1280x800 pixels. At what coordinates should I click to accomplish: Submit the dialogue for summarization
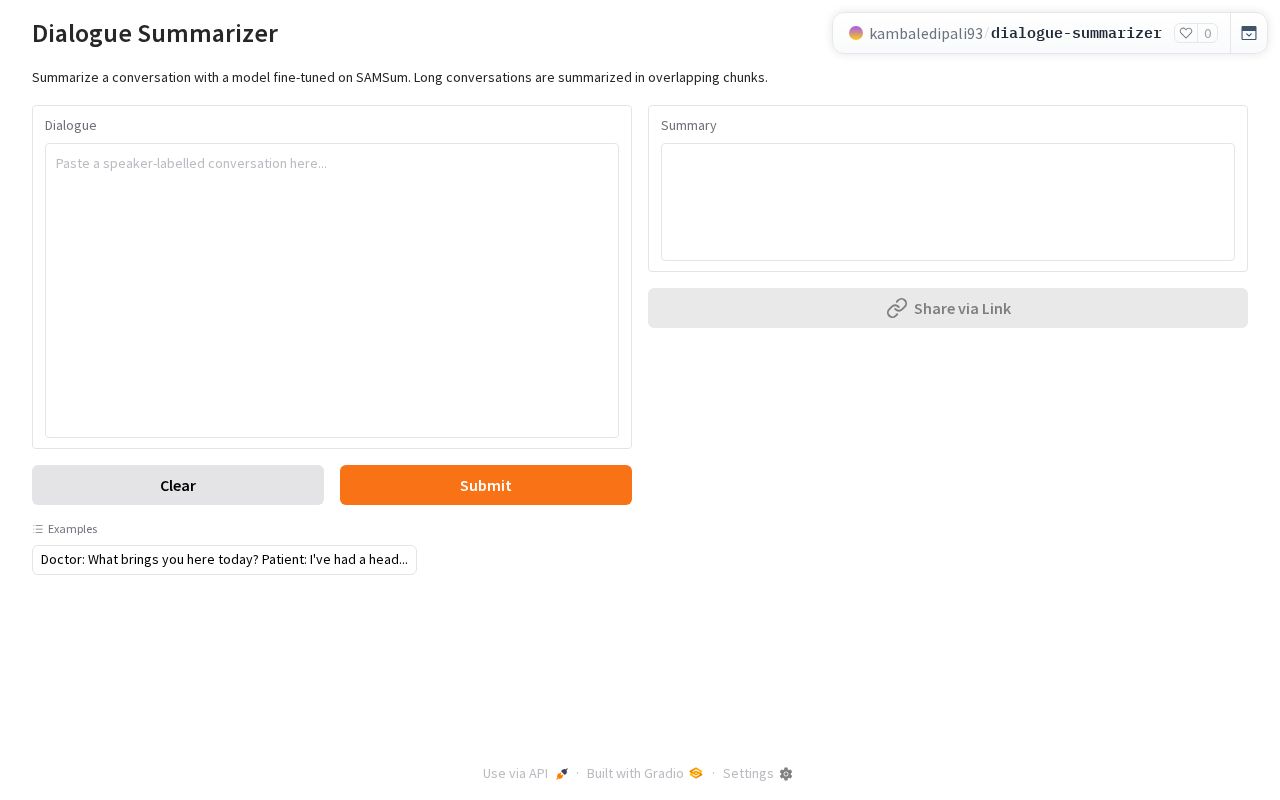tap(486, 485)
